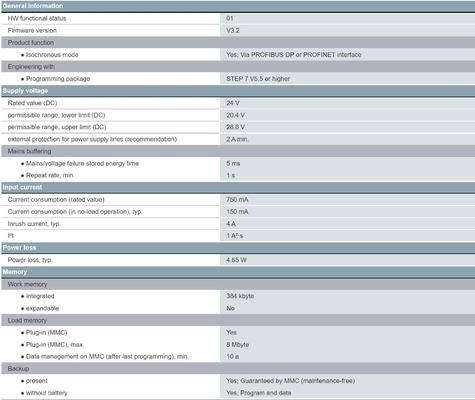Click the HW functional status value '01'
475x400 pixels.
click(x=230, y=18)
